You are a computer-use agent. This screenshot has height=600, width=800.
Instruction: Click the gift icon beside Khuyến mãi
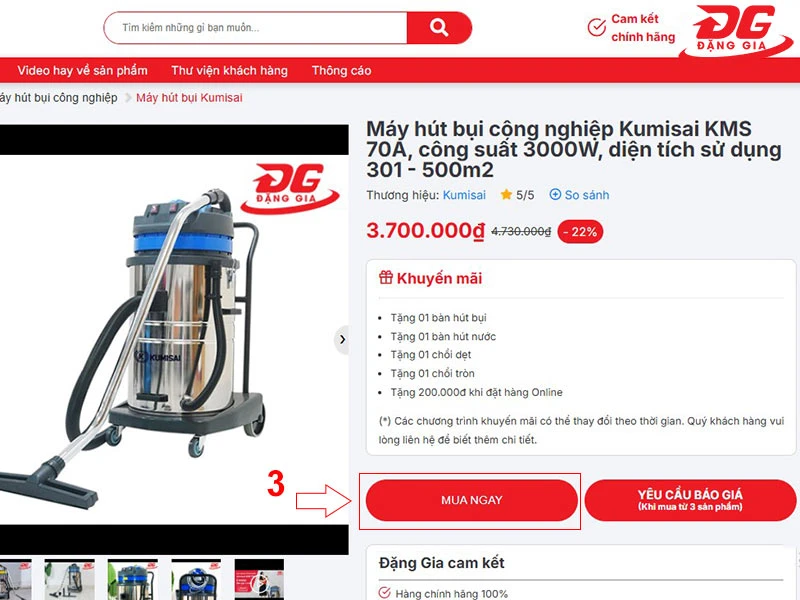coord(386,278)
